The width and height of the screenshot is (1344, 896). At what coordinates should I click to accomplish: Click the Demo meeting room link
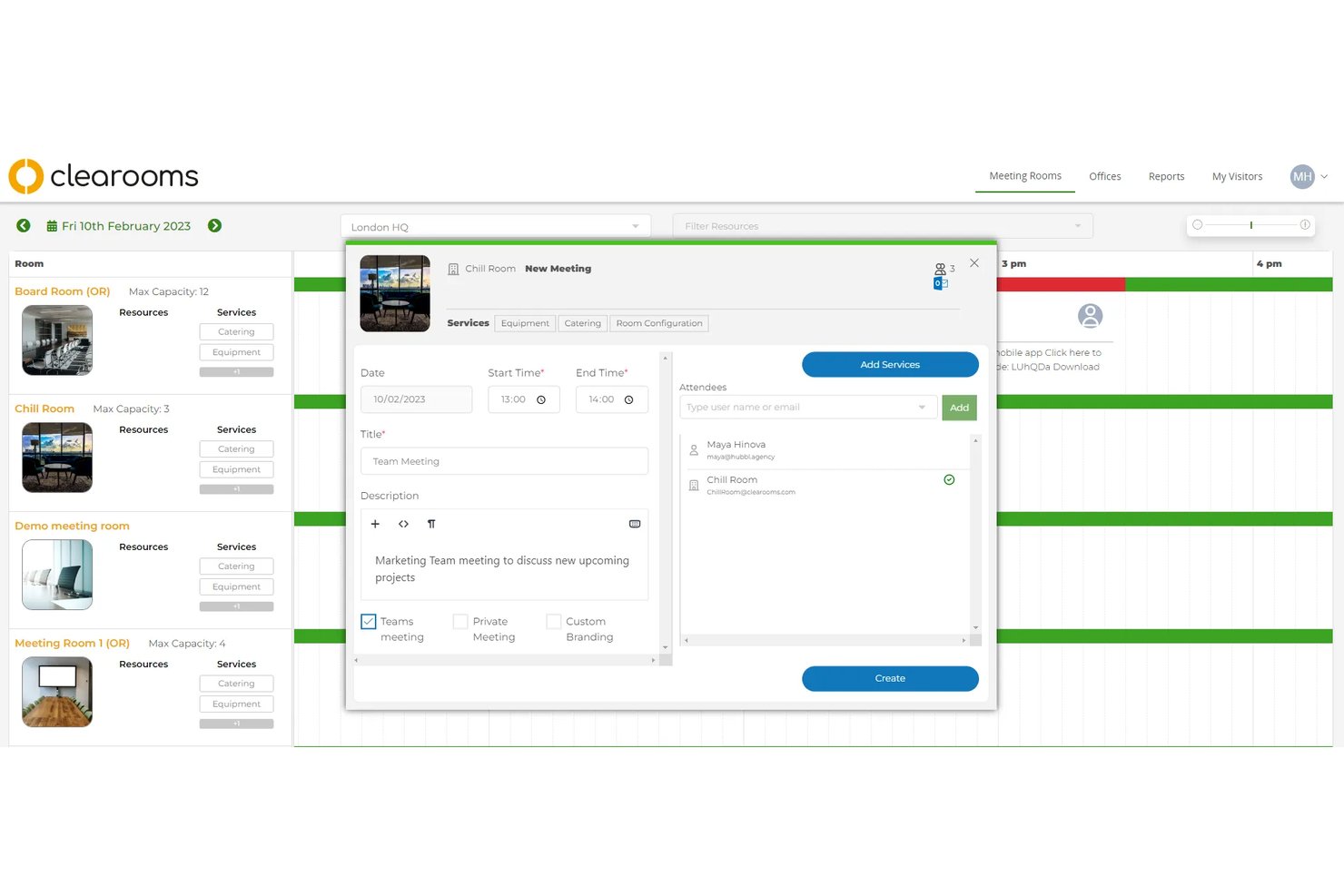72,526
